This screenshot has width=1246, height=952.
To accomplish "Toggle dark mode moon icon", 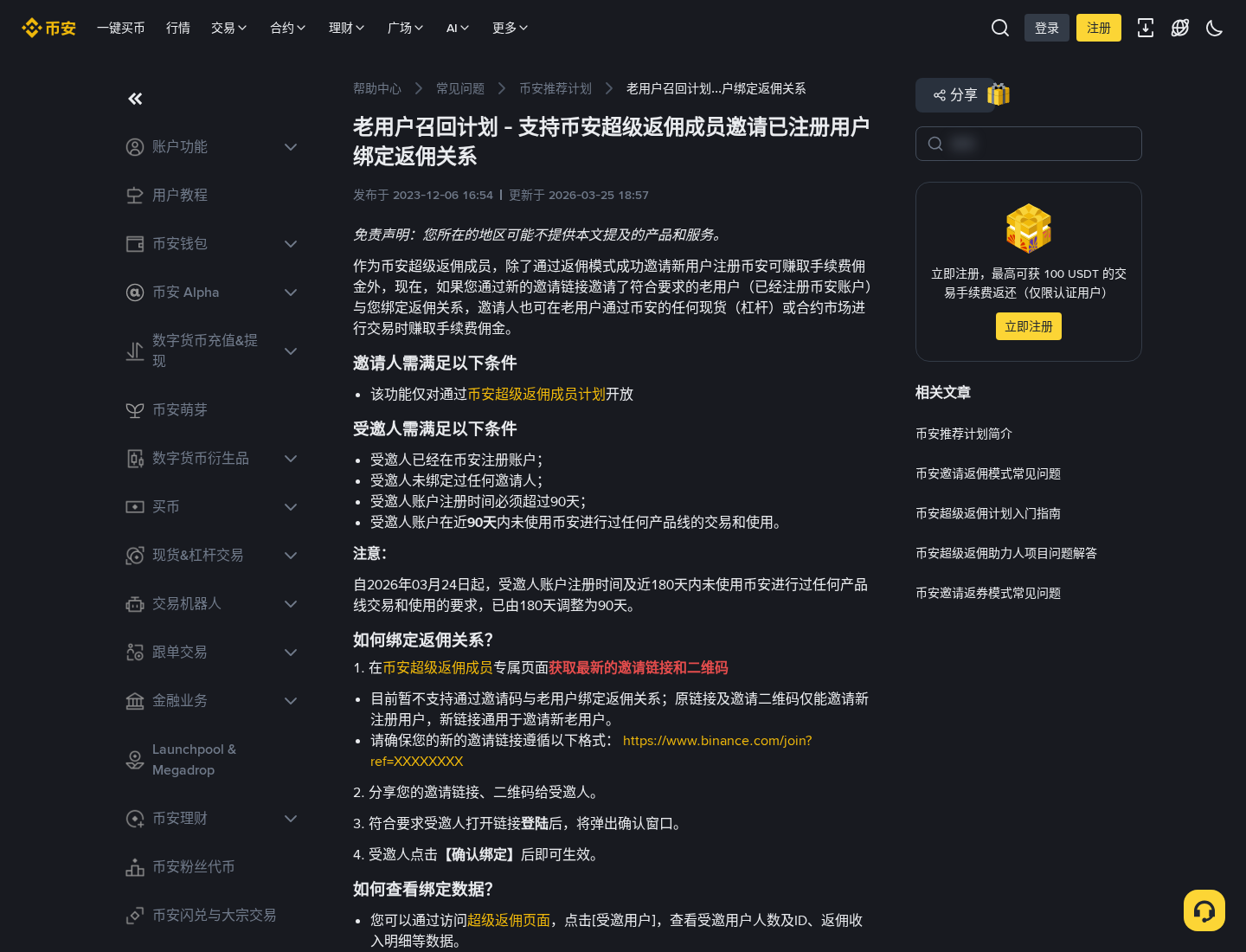I will point(1215,28).
